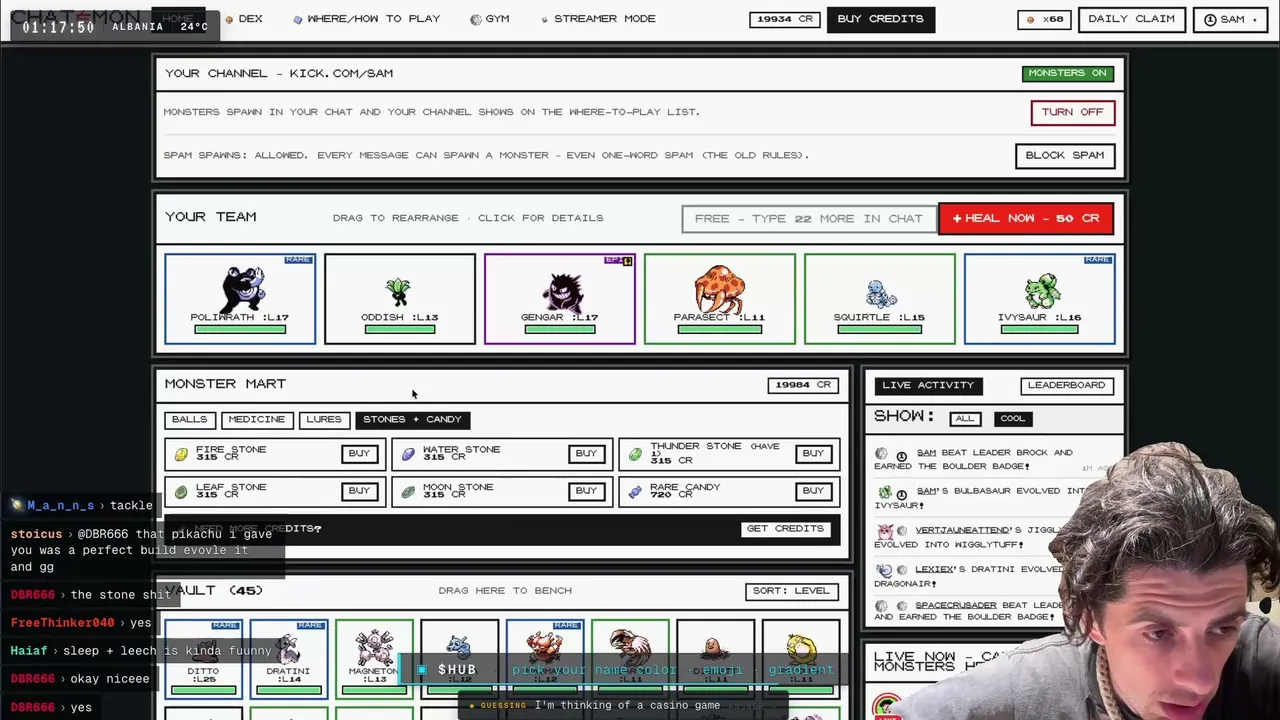The image size is (1280, 720).
Task: Turn off monster spawns
Action: 1072,112
